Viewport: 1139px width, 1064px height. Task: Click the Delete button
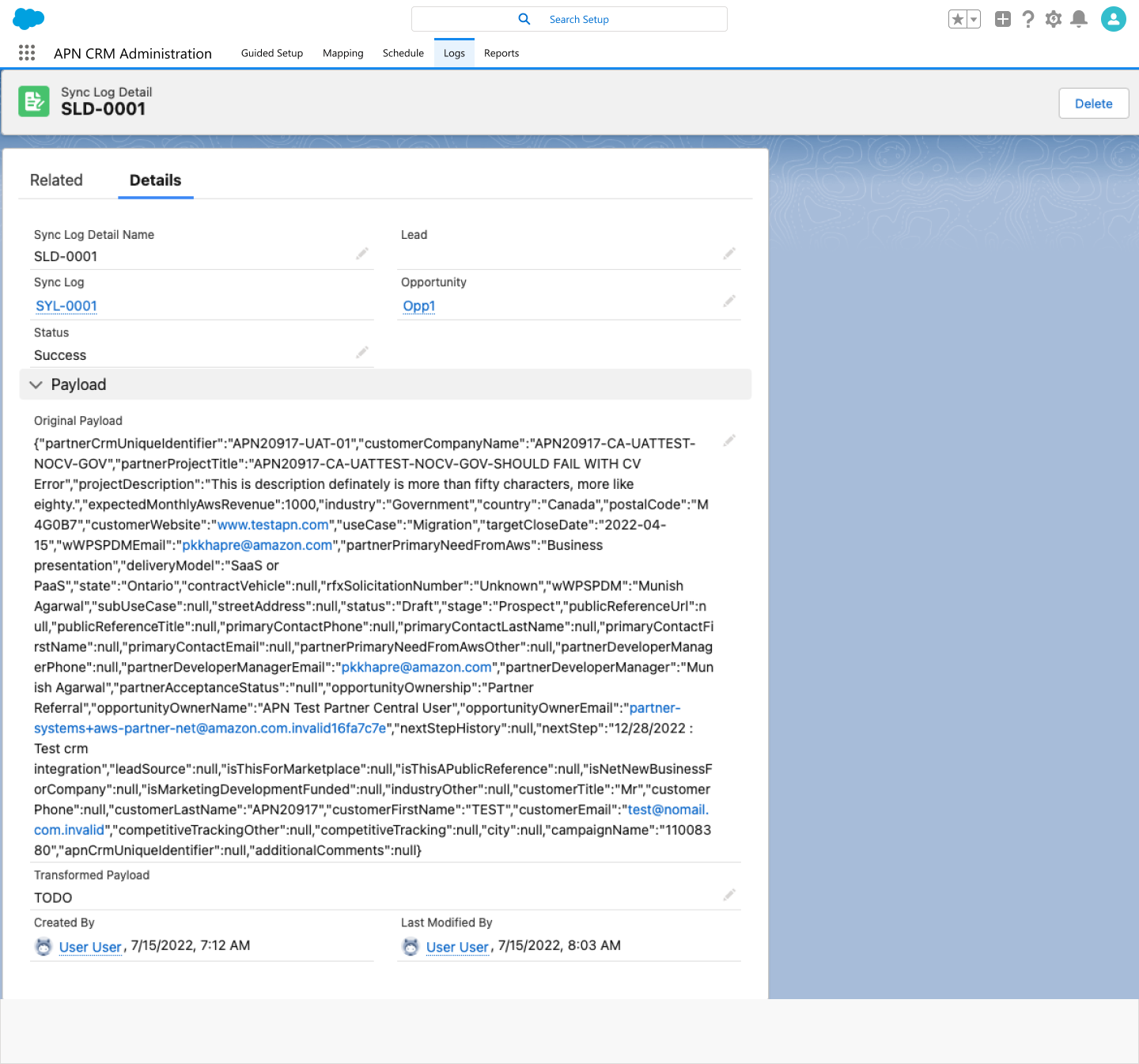[1094, 104]
